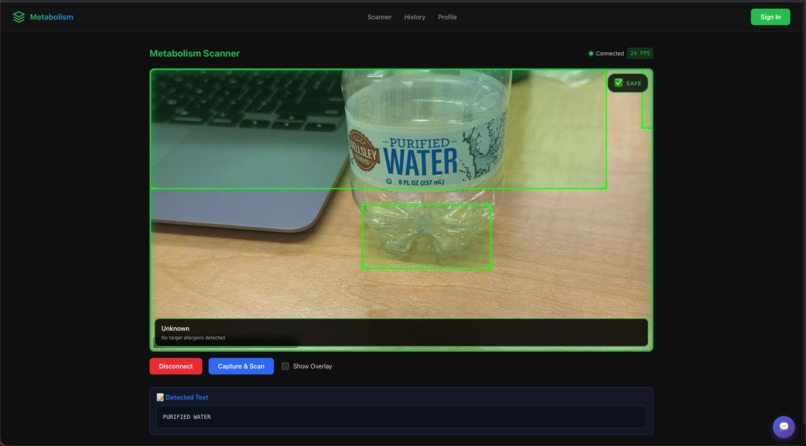Click the 'Show Overlay' label text

point(313,366)
